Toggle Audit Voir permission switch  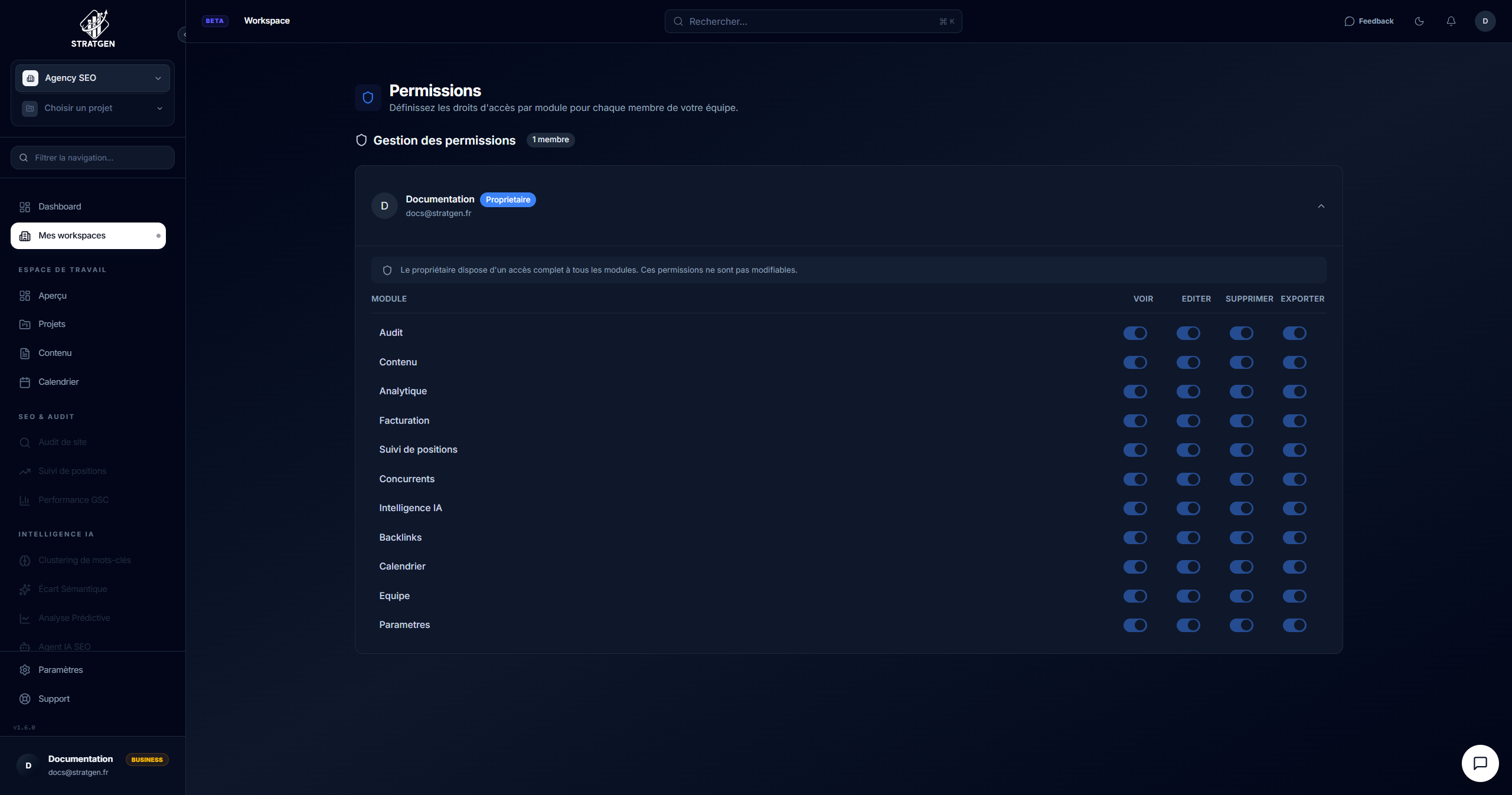coord(1135,333)
